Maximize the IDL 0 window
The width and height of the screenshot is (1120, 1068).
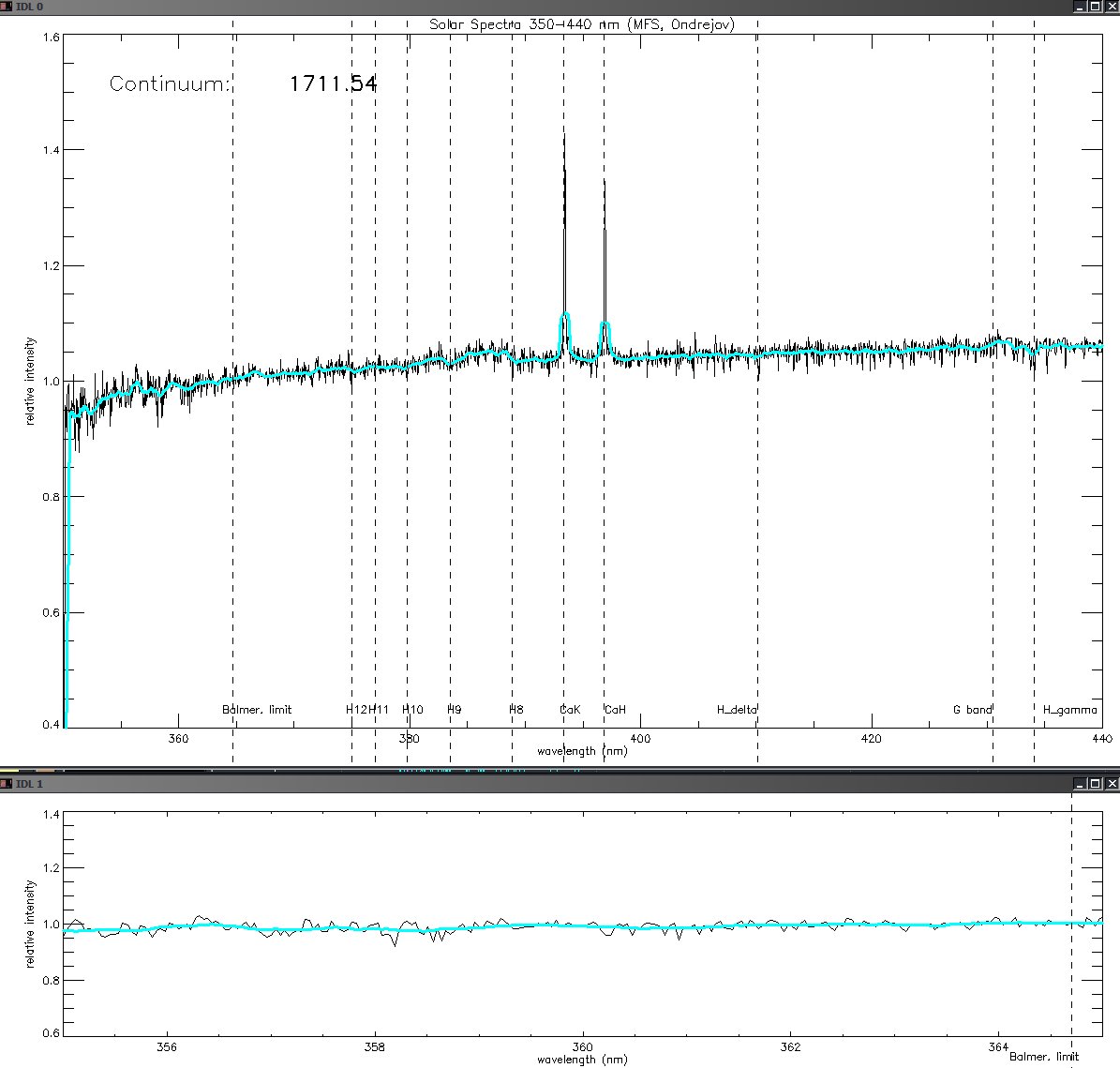click(x=1096, y=7)
